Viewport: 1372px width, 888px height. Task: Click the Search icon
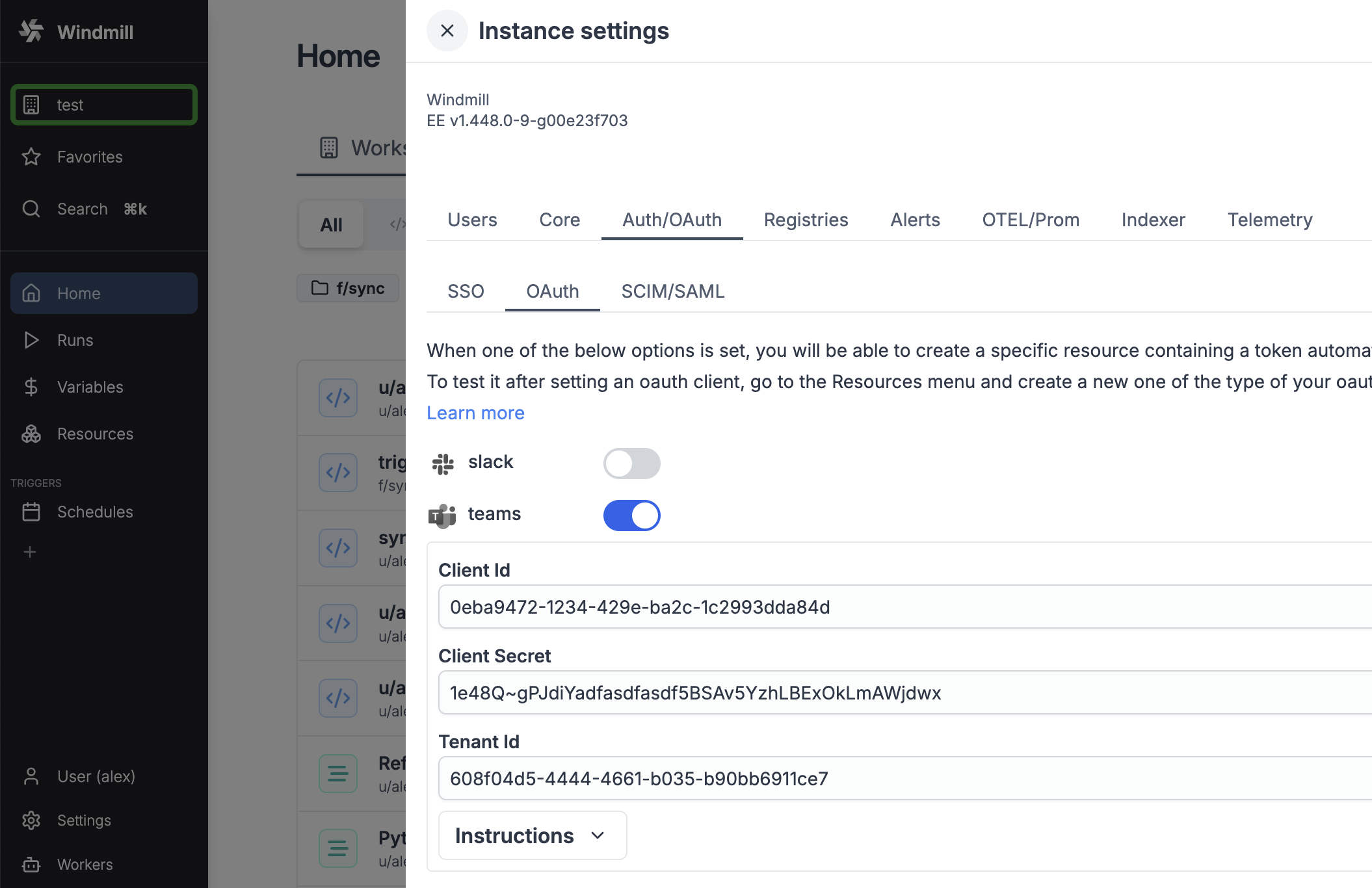click(31, 209)
